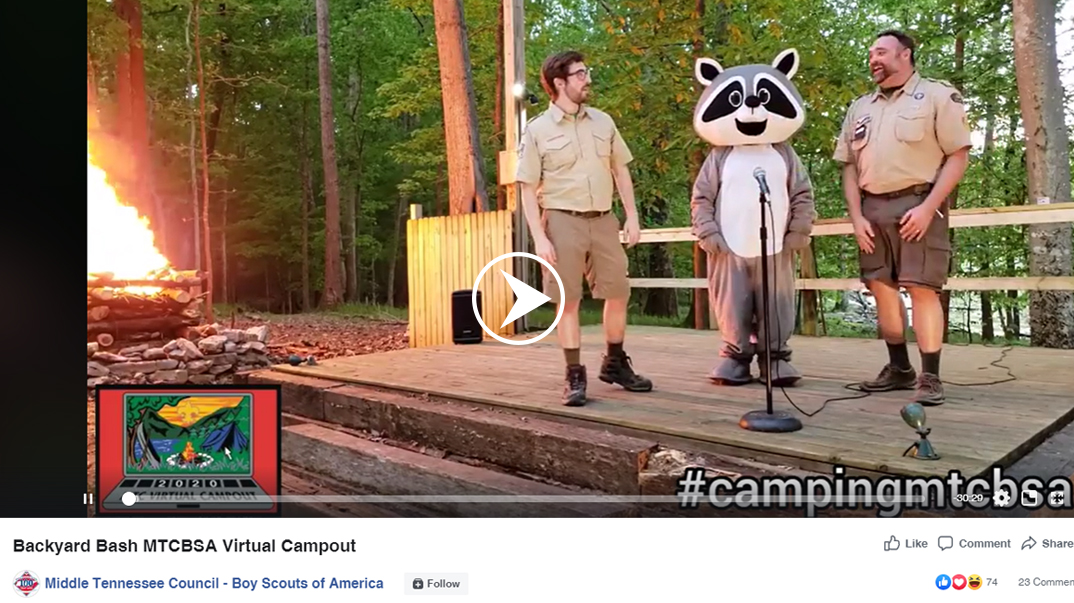Like the video with thumbs-up
Viewport: 1074px width, 603px height.
point(906,543)
